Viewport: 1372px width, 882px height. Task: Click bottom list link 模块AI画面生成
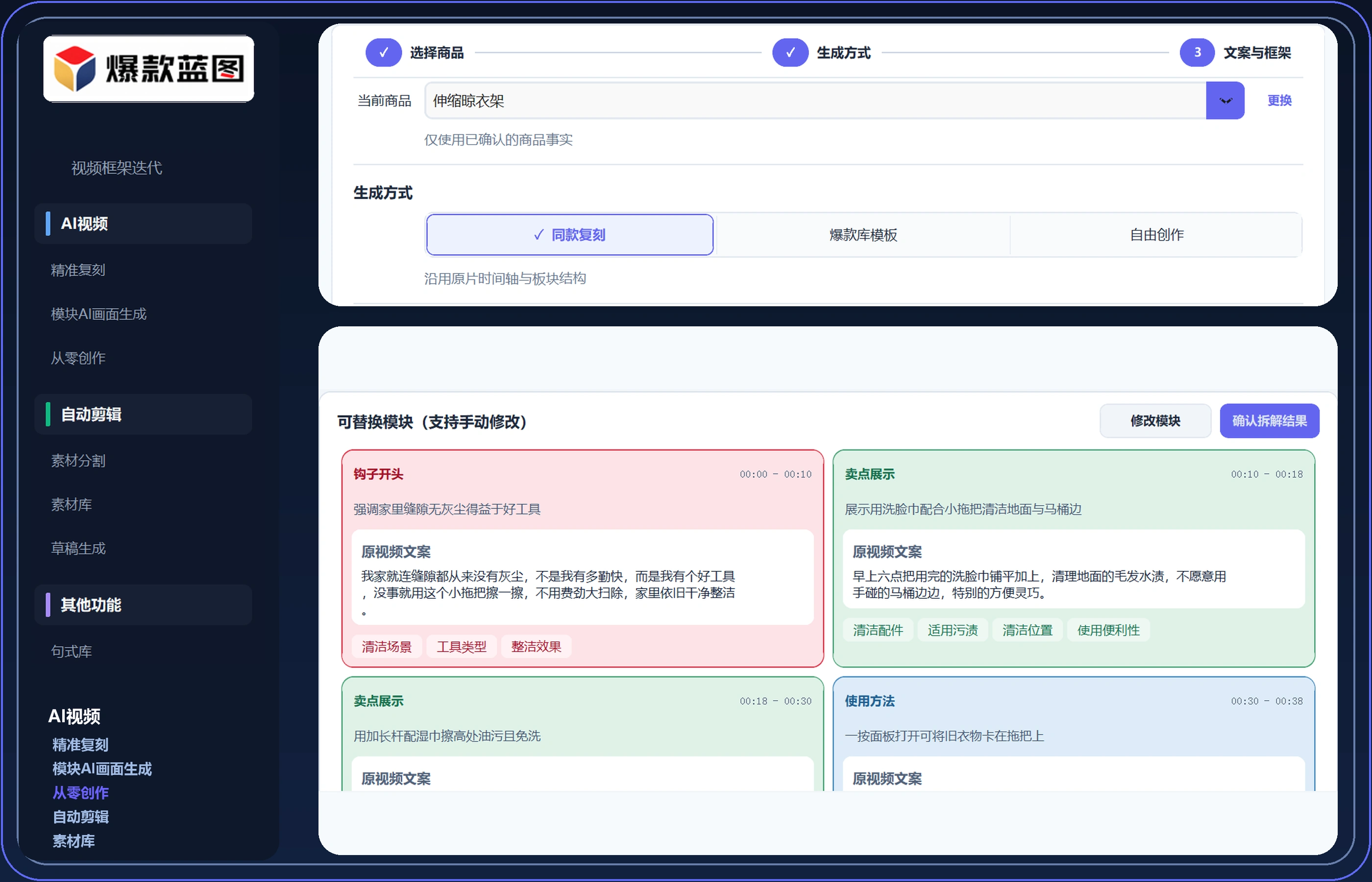(x=102, y=769)
